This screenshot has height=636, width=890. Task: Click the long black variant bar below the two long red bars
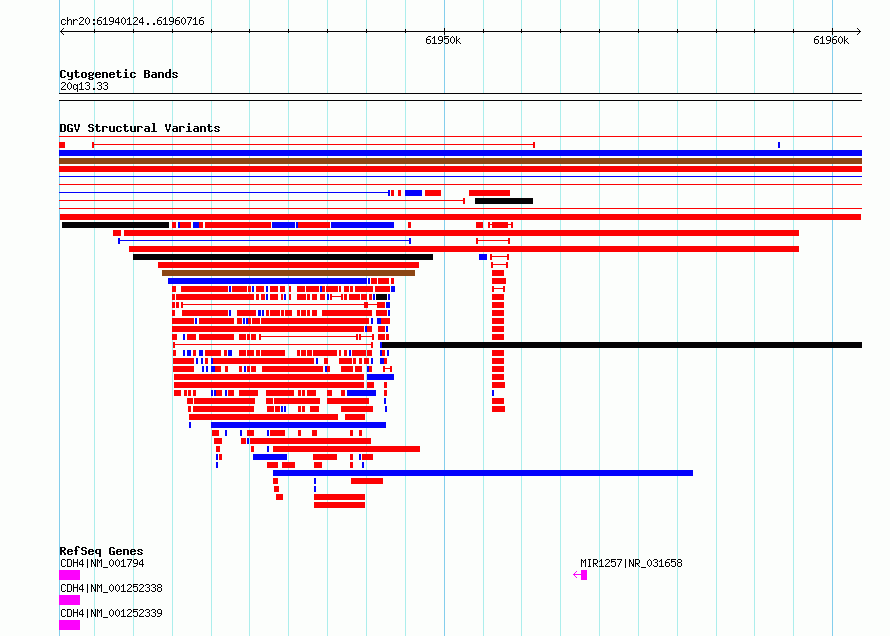283,257
